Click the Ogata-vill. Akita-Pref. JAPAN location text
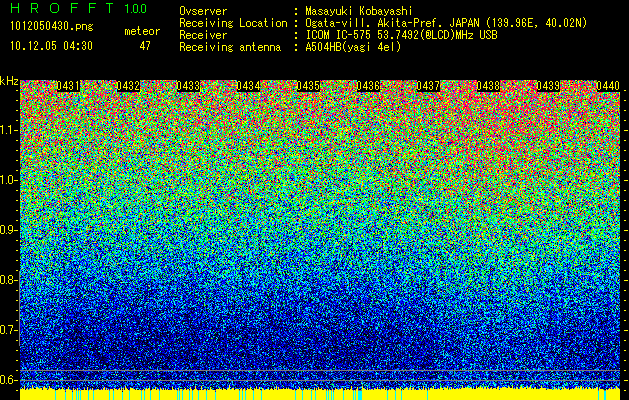This screenshot has width=629, height=400. (x=446, y=23)
